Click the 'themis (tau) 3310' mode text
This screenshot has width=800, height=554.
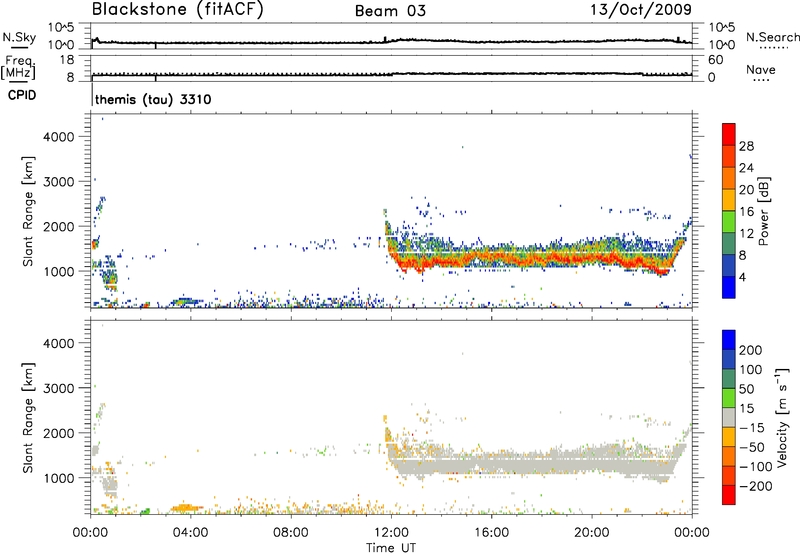pos(153,99)
